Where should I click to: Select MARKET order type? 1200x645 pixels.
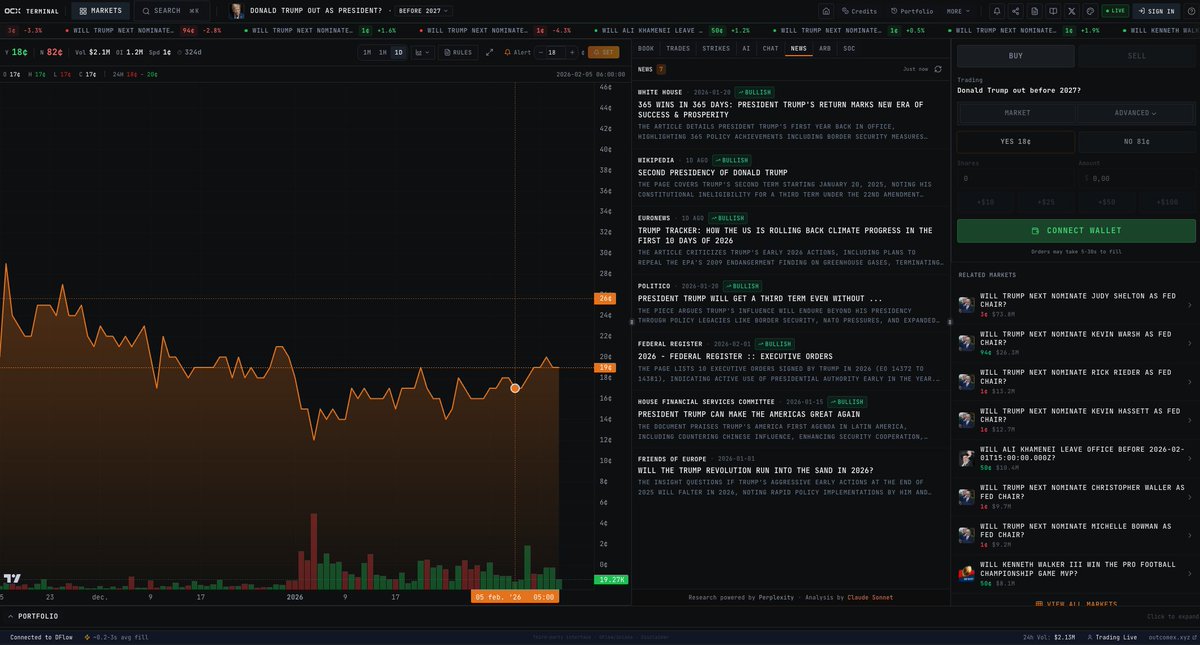[x=1017, y=113]
